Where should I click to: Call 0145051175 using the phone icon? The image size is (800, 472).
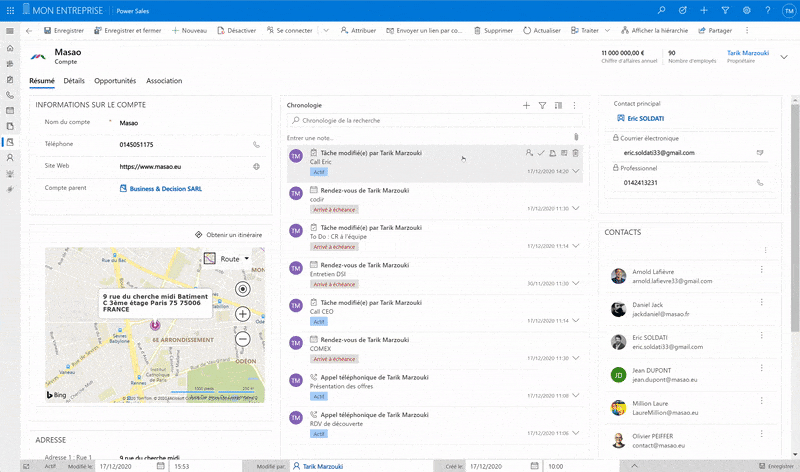(256, 144)
